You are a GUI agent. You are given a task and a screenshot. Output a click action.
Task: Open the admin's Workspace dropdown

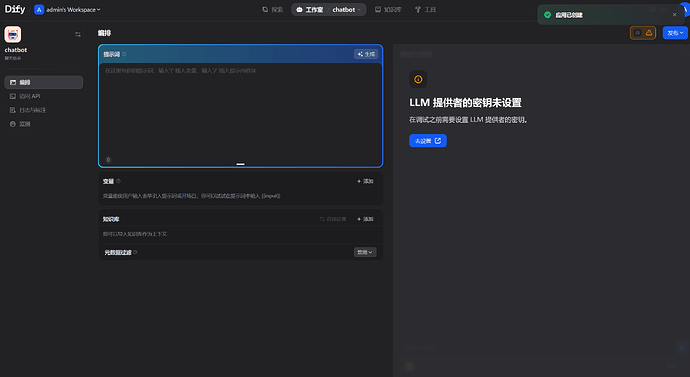(68, 10)
